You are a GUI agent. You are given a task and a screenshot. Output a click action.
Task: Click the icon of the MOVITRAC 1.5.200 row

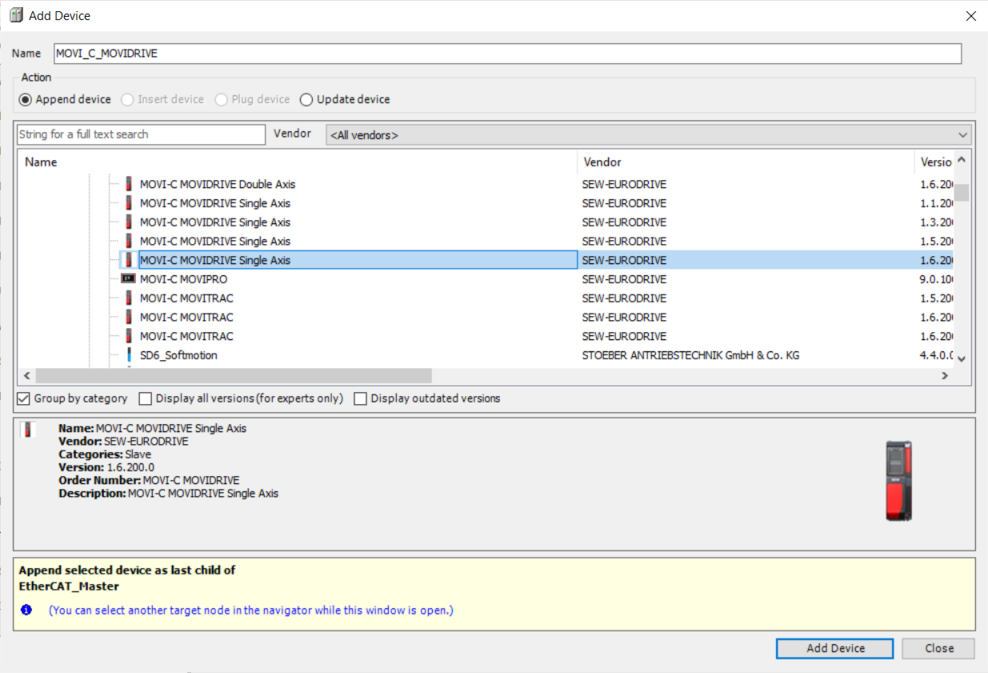128,298
